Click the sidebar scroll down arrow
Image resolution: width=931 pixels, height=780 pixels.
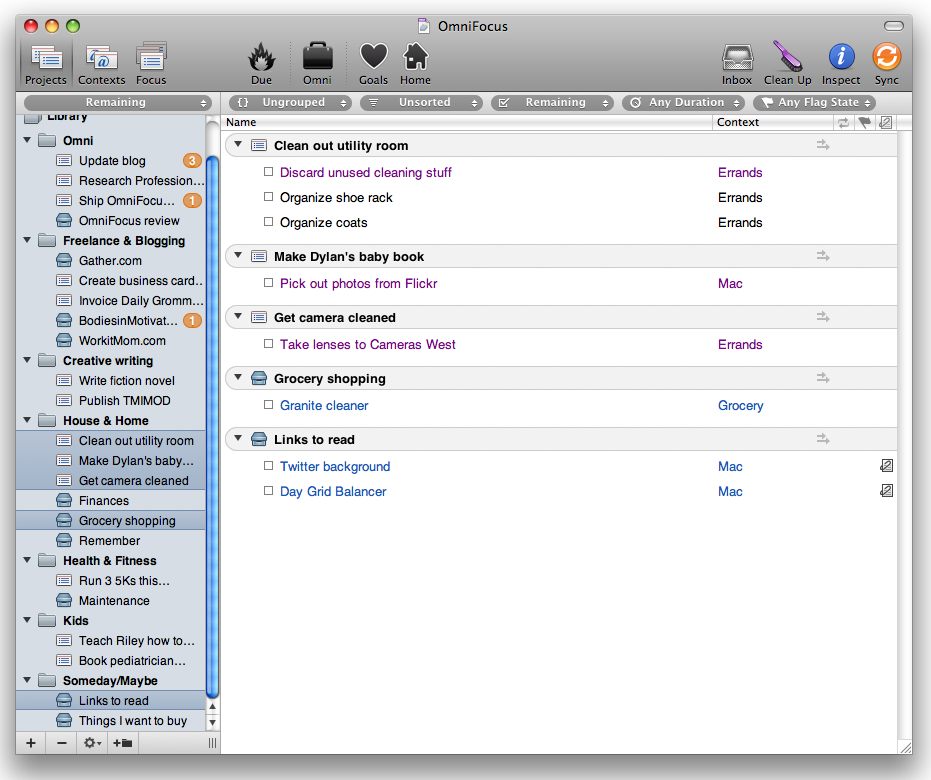click(x=212, y=722)
